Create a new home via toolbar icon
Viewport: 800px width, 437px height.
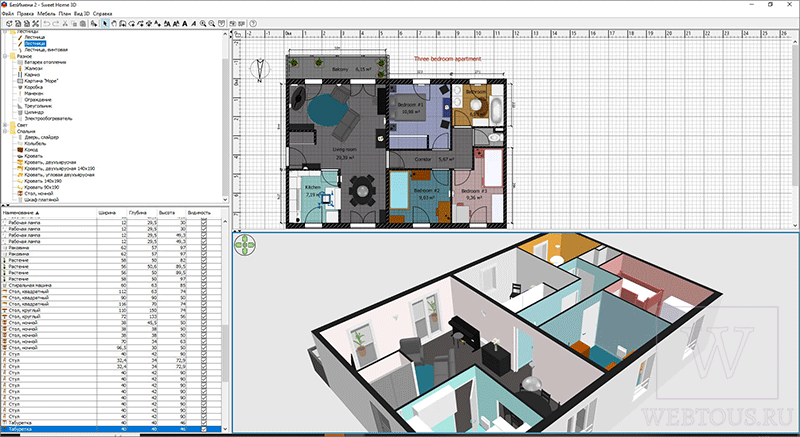click(9, 23)
